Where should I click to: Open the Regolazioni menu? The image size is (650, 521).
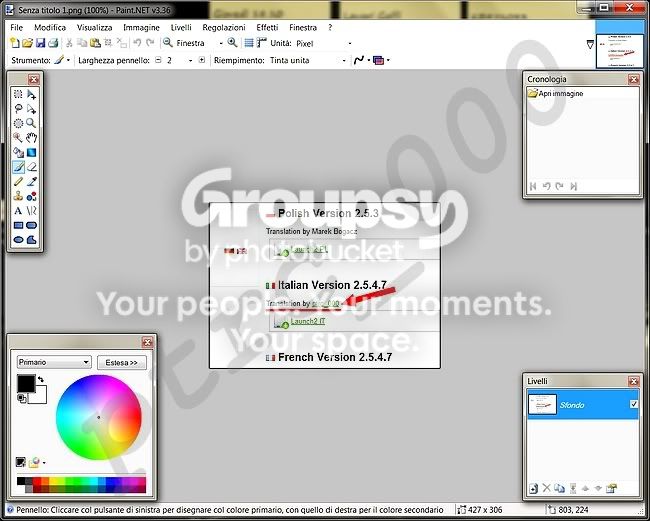(x=224, y=27)
